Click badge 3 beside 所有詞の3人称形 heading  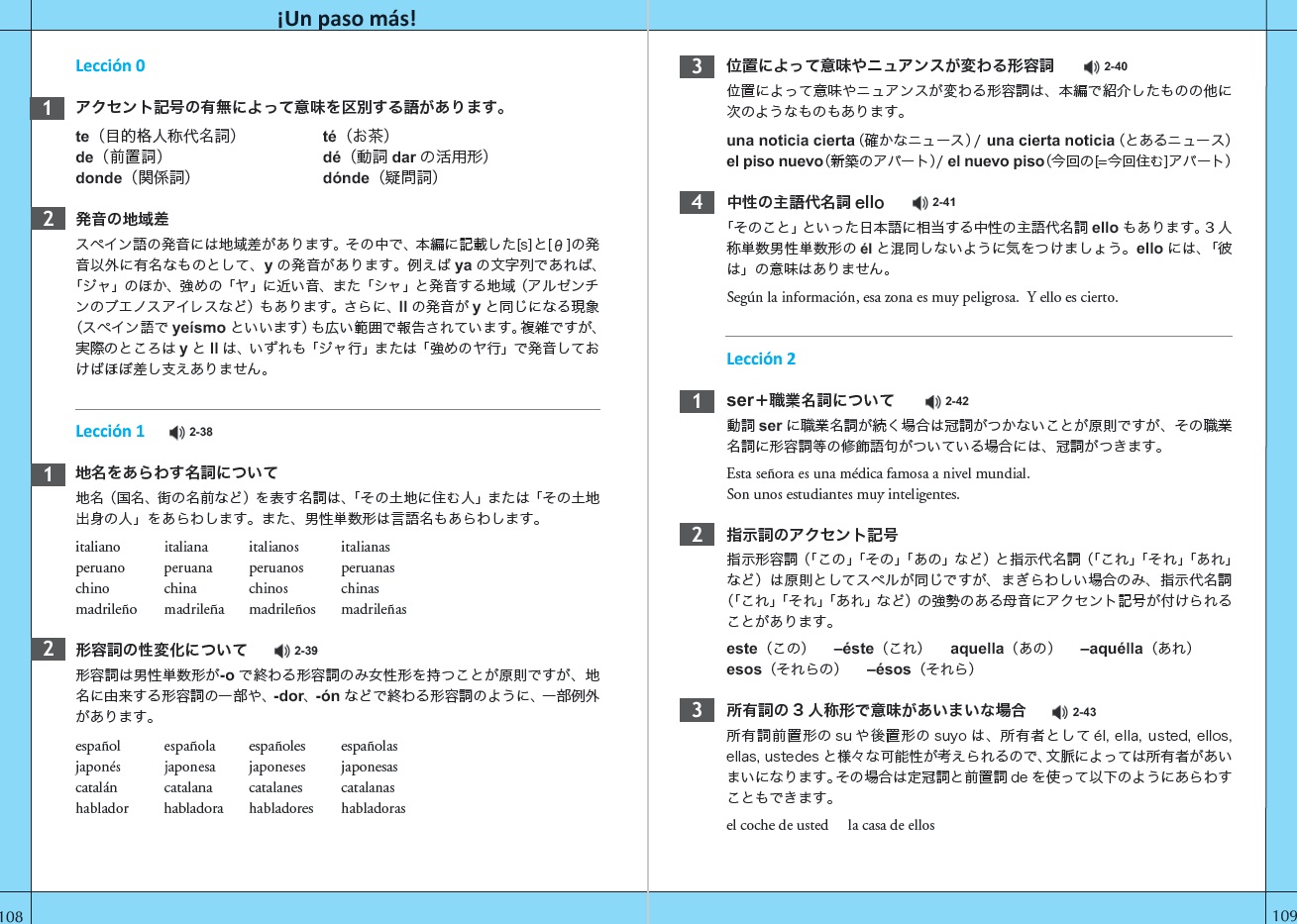[697, 710]
